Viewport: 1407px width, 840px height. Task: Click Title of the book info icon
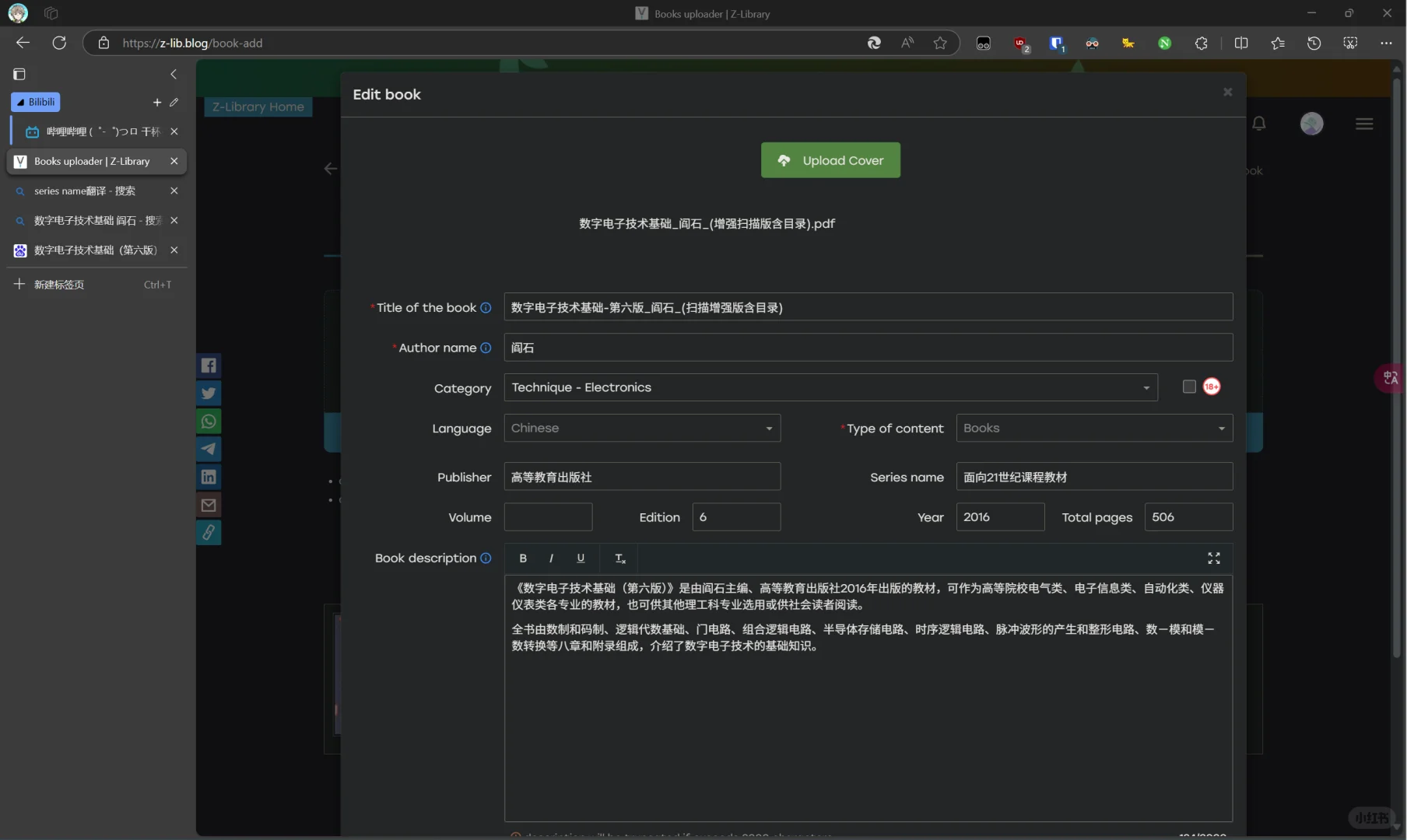[486, 308]
